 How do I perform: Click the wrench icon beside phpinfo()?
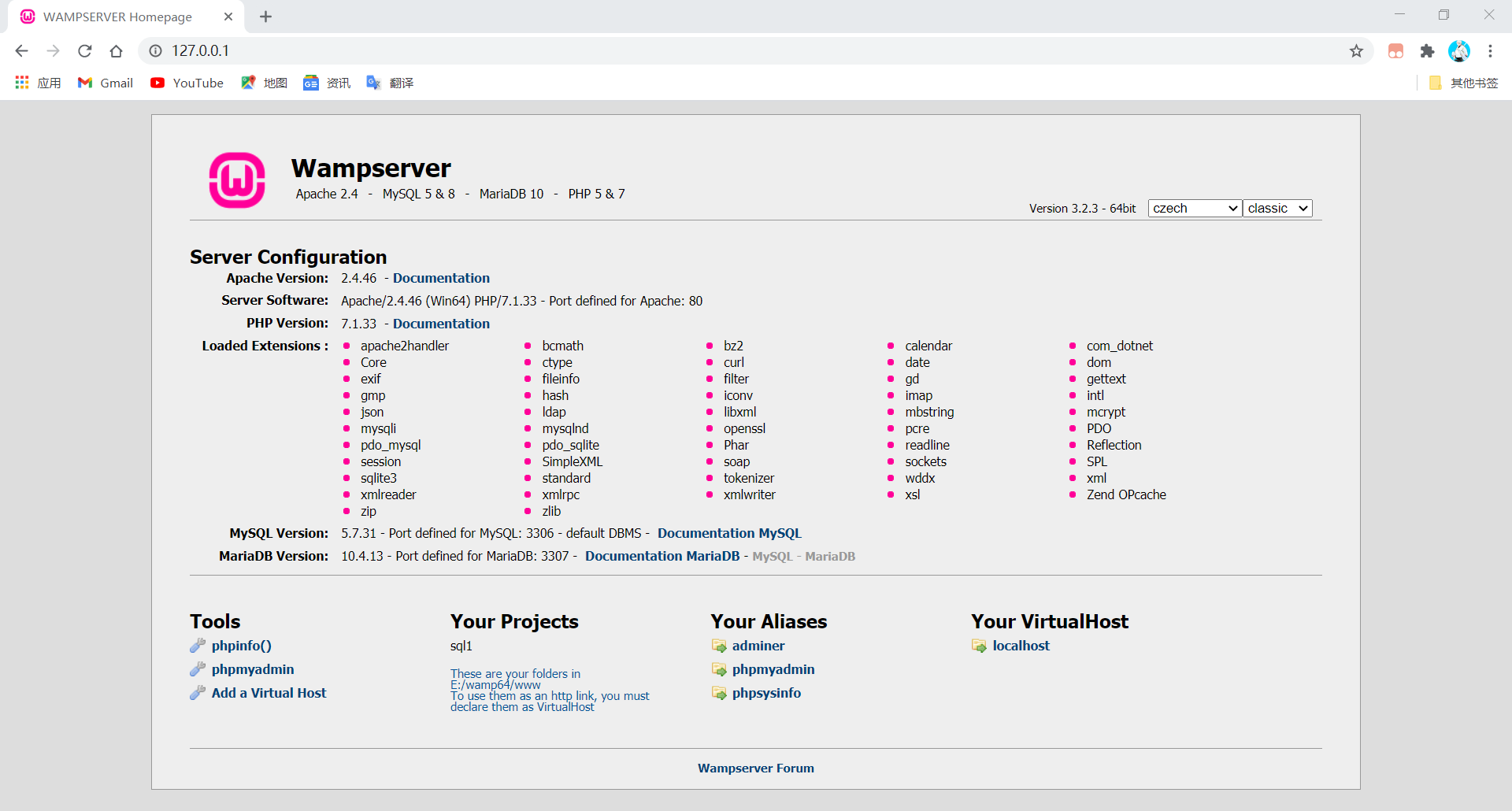point(198,646)
